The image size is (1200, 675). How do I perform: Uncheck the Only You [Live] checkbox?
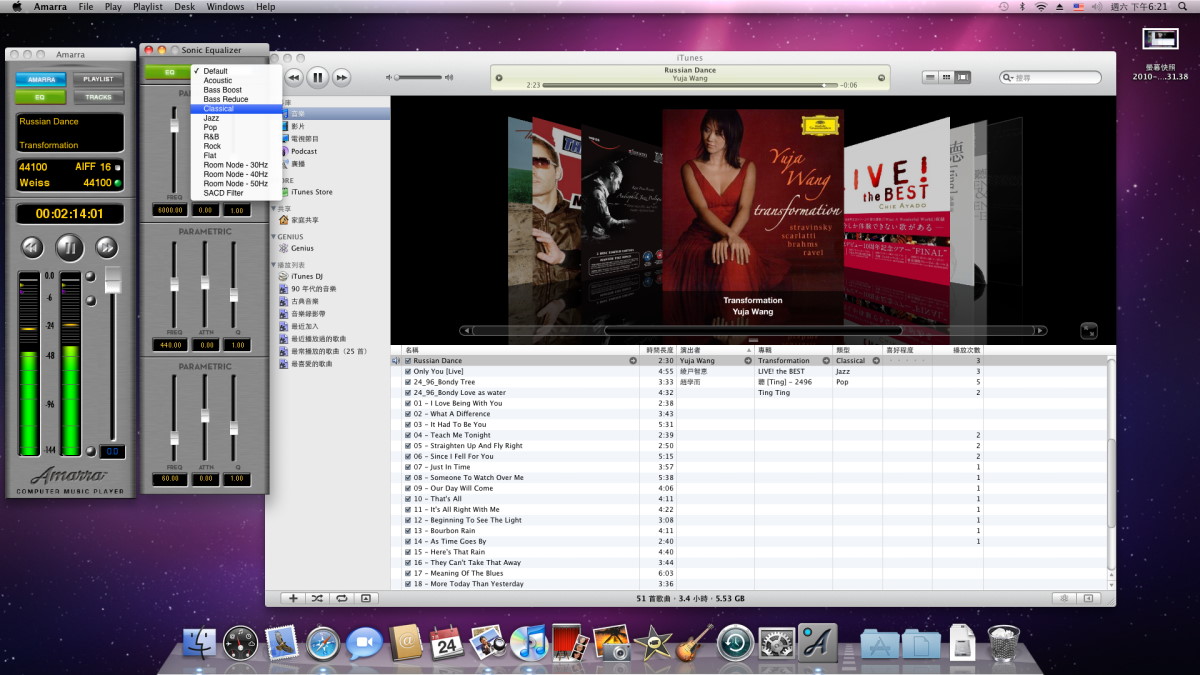[x=408, y=372]
